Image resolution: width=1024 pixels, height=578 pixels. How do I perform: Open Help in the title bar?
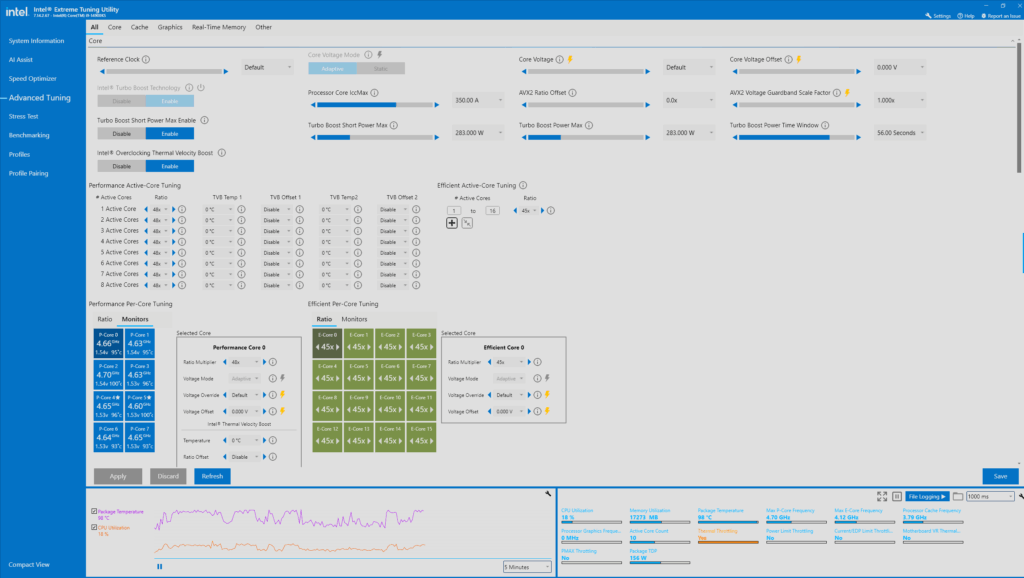point(966,16)
